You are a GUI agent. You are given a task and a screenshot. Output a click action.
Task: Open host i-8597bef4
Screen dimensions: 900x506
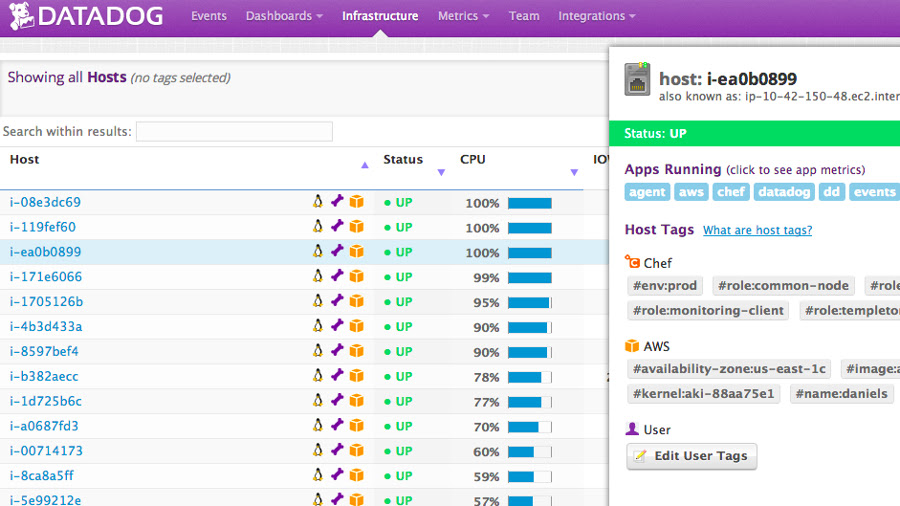point(44,351)
